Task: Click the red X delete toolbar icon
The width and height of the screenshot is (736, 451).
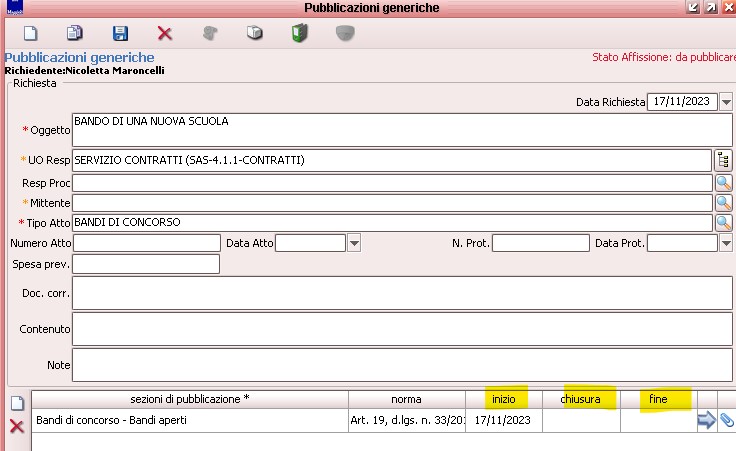Action: coord(165,33)
